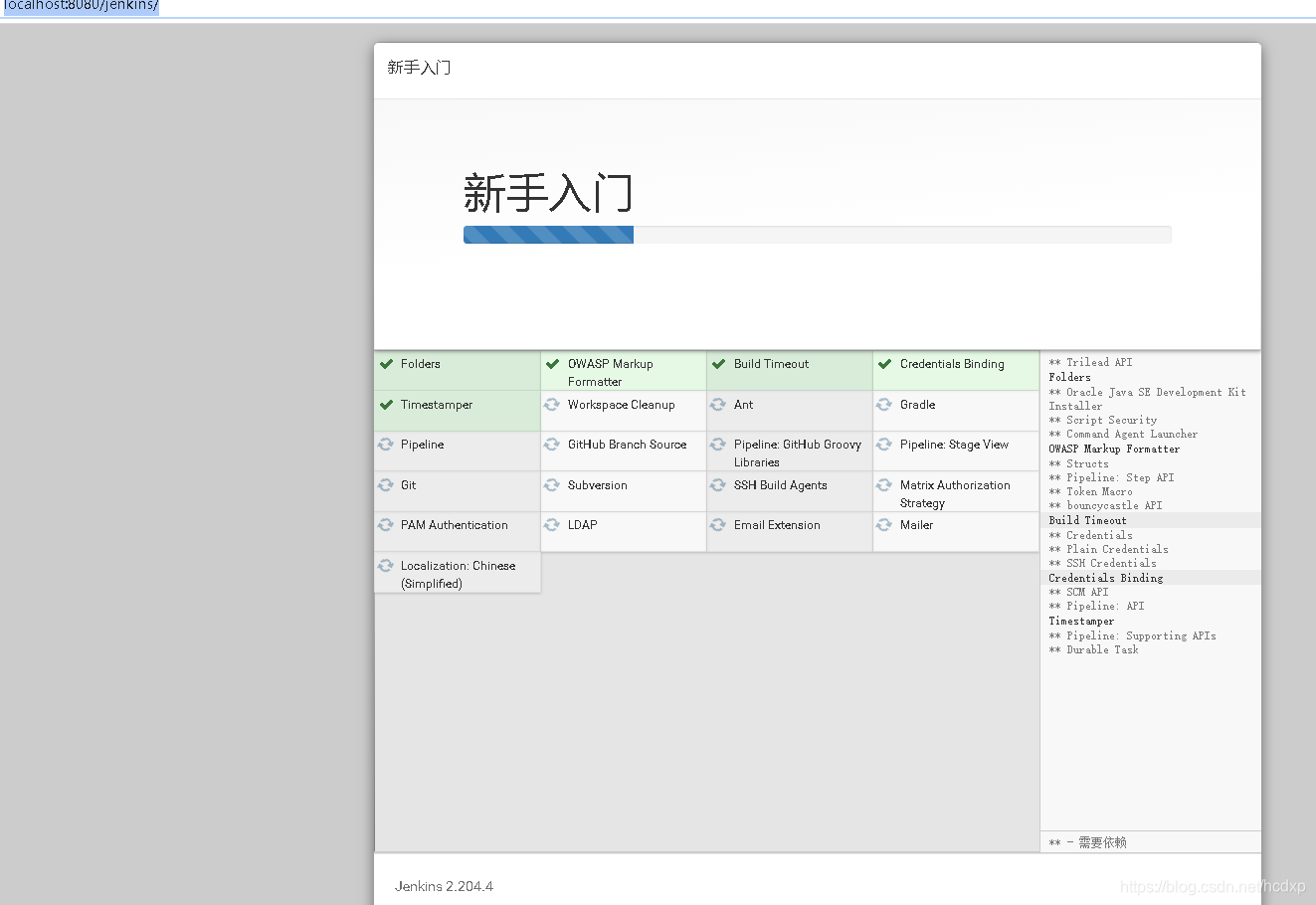Click the sync icon beside PAM Authentication

[386, 525]
